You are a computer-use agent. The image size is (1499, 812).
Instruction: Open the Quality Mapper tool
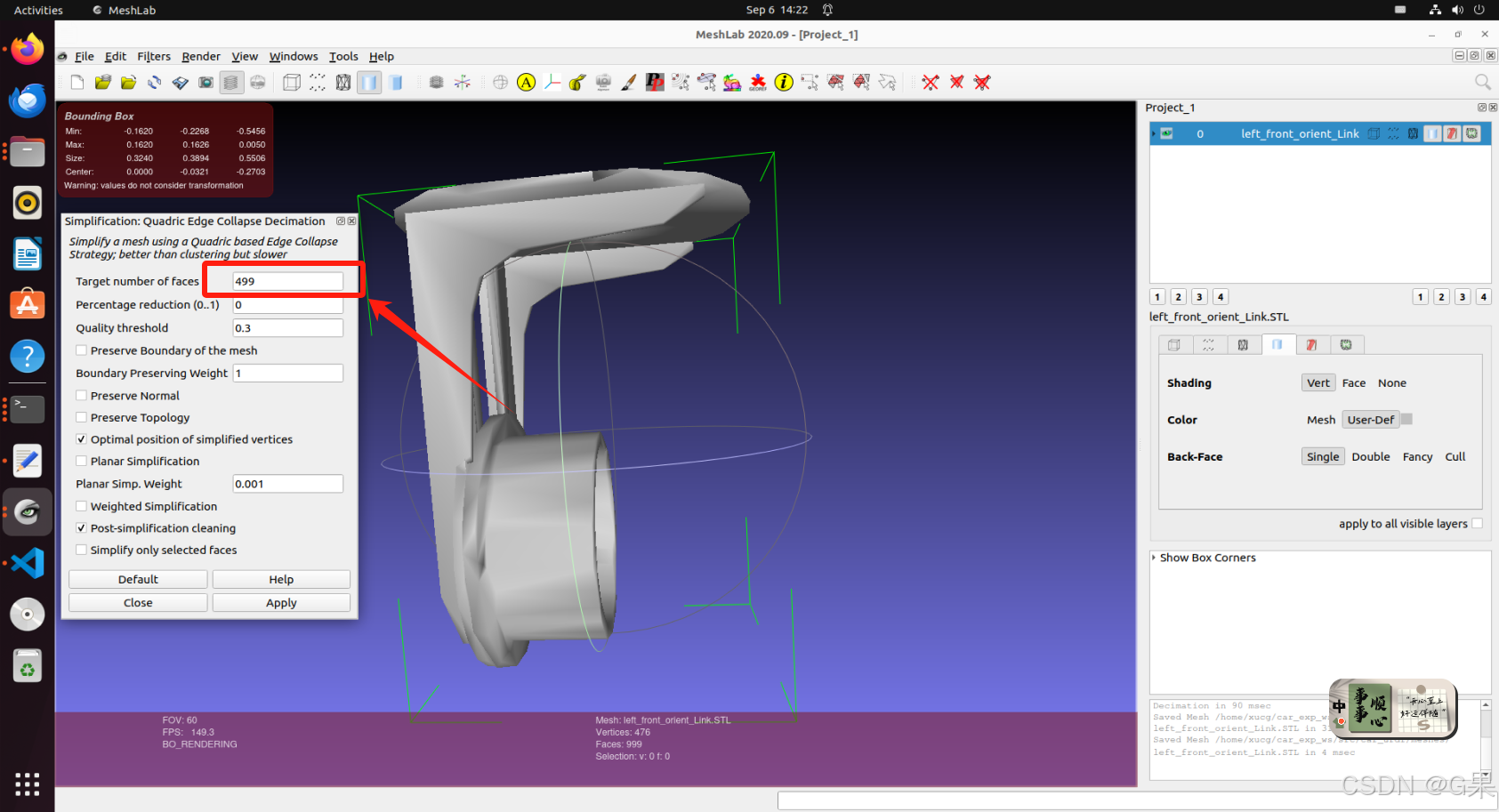click(732, 83)
